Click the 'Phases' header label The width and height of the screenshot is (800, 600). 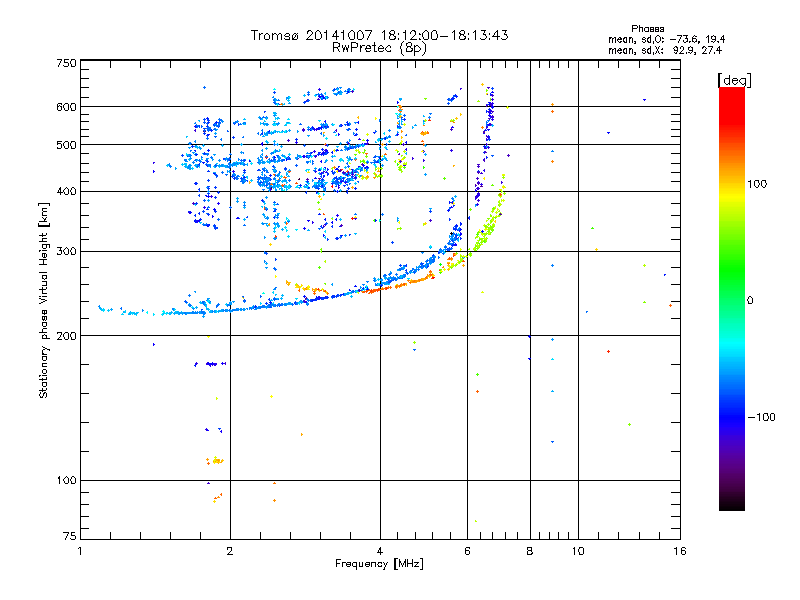647,29
